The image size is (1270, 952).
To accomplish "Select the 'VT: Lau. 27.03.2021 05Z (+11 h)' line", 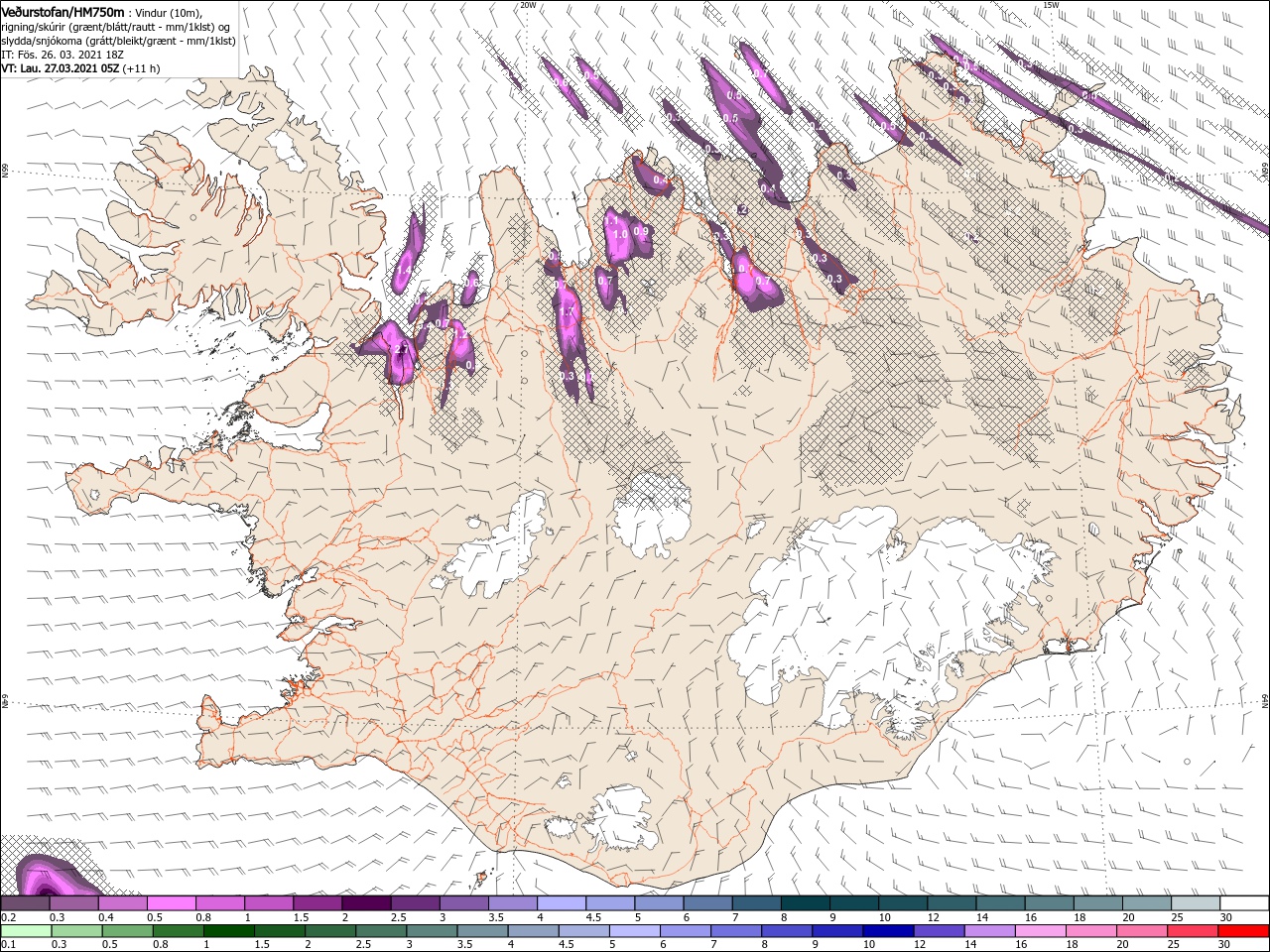I will 80,68.
